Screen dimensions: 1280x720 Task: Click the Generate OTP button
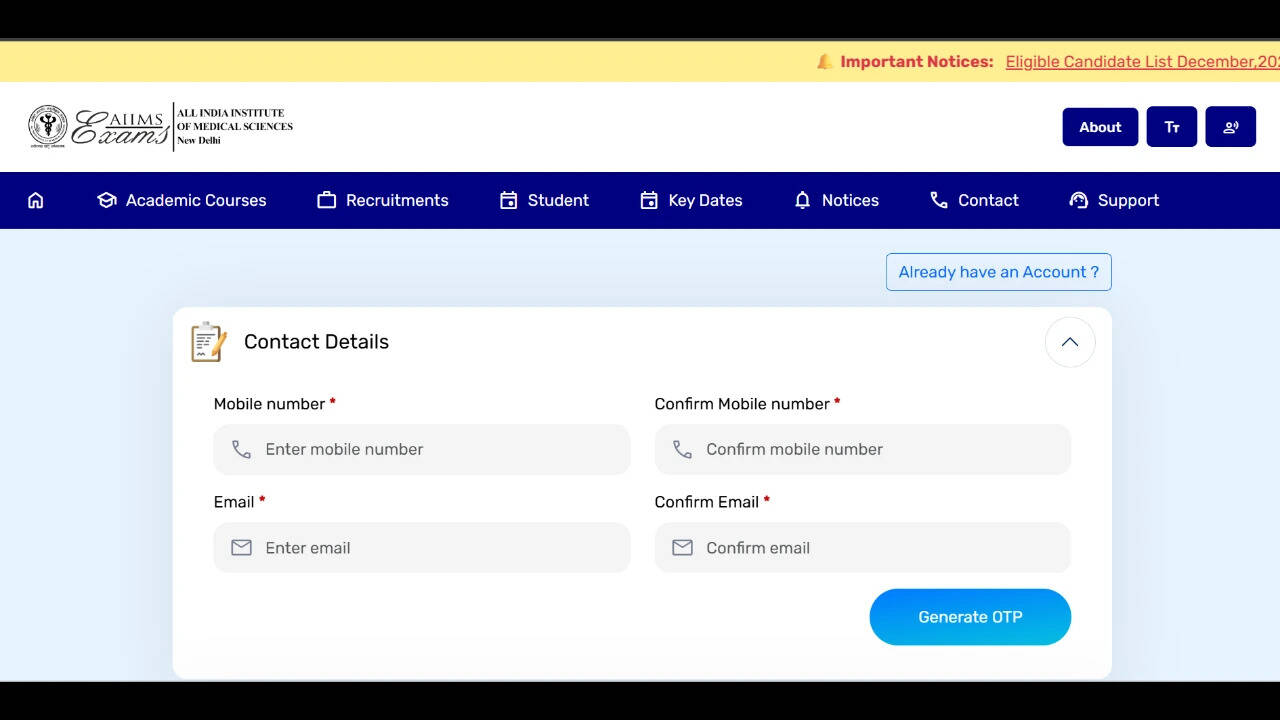[970, 617]
